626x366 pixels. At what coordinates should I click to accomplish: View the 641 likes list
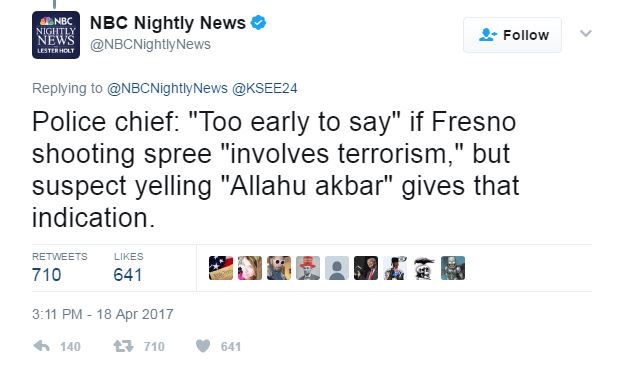coord(128,268)
